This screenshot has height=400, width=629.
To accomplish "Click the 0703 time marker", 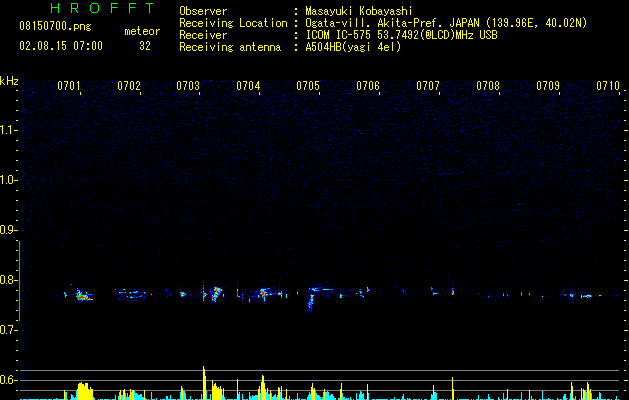I will [x=188, y=86].
